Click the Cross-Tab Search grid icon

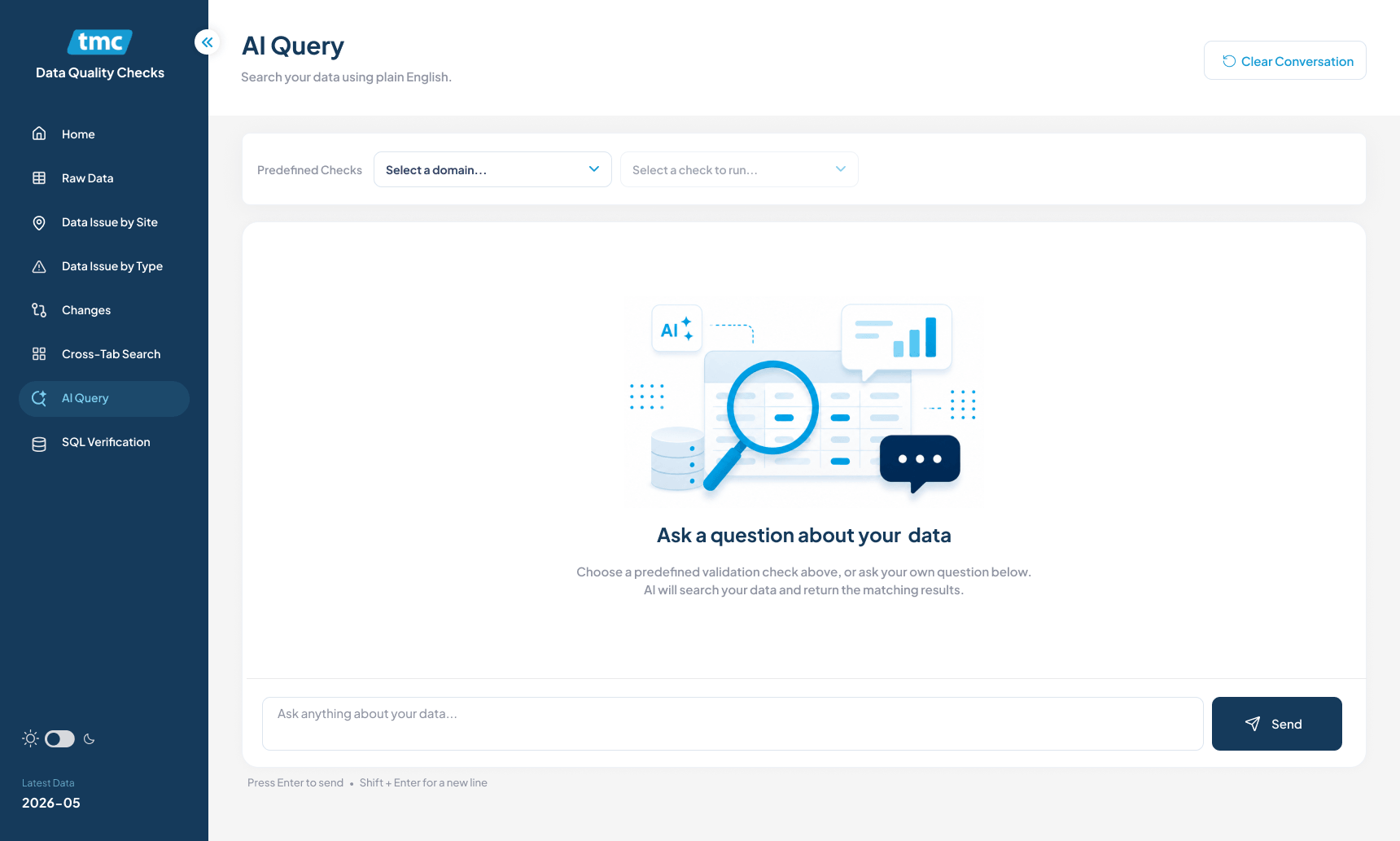click(x=39, y=354)
